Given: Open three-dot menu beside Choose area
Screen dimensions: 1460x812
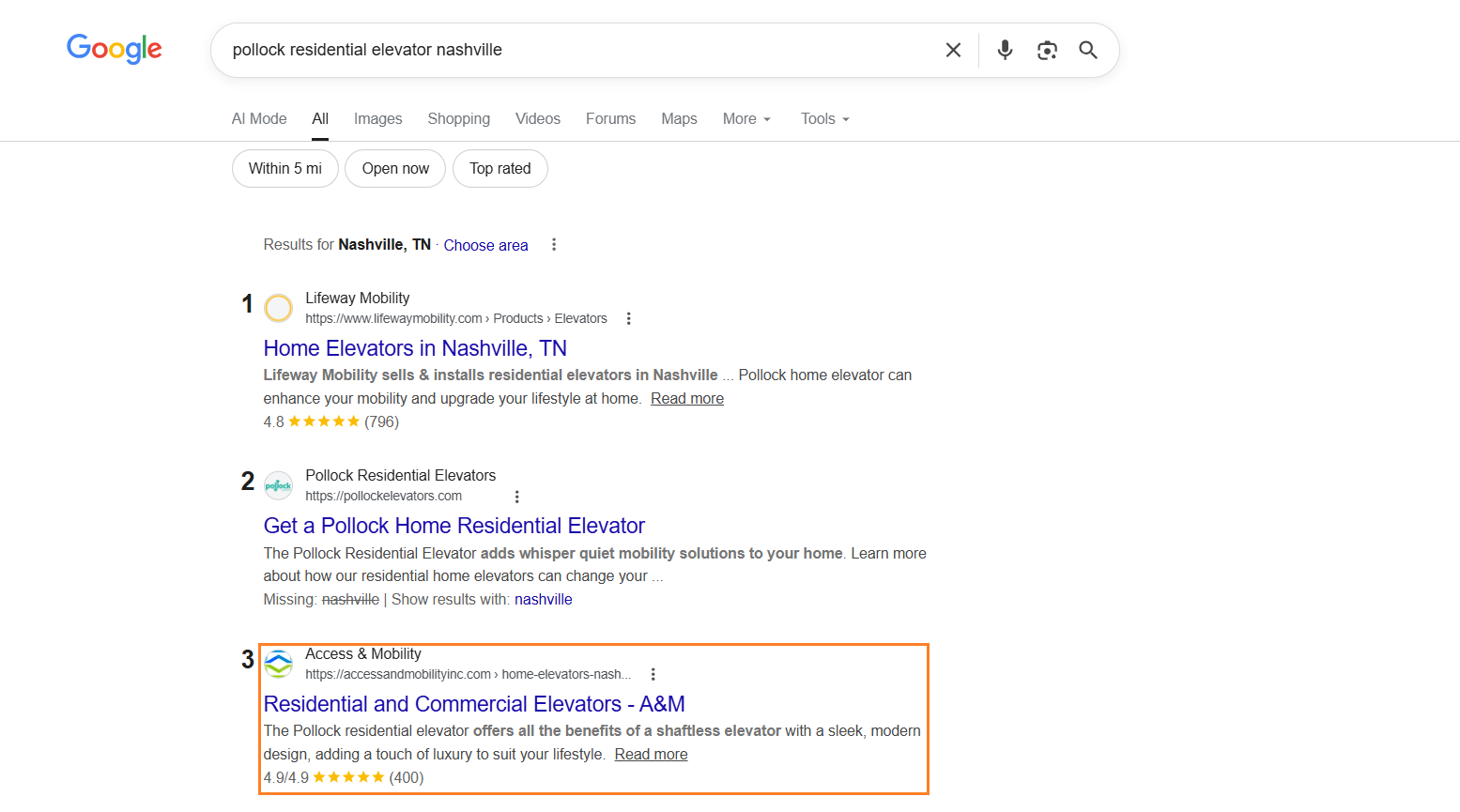Looking at the screenshot, I should click(554, 245).
